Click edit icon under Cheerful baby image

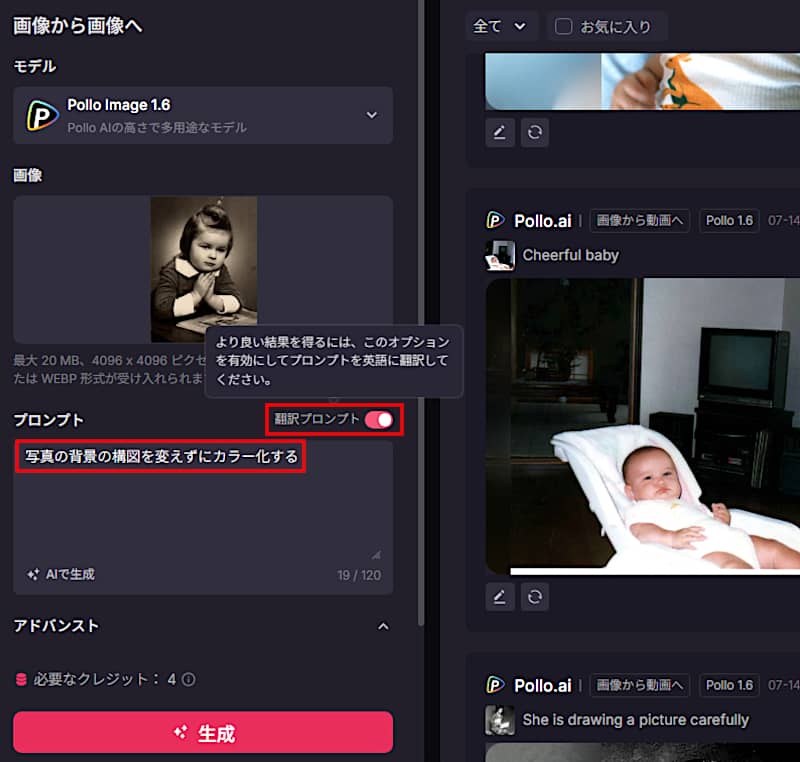tap(500, 597)
